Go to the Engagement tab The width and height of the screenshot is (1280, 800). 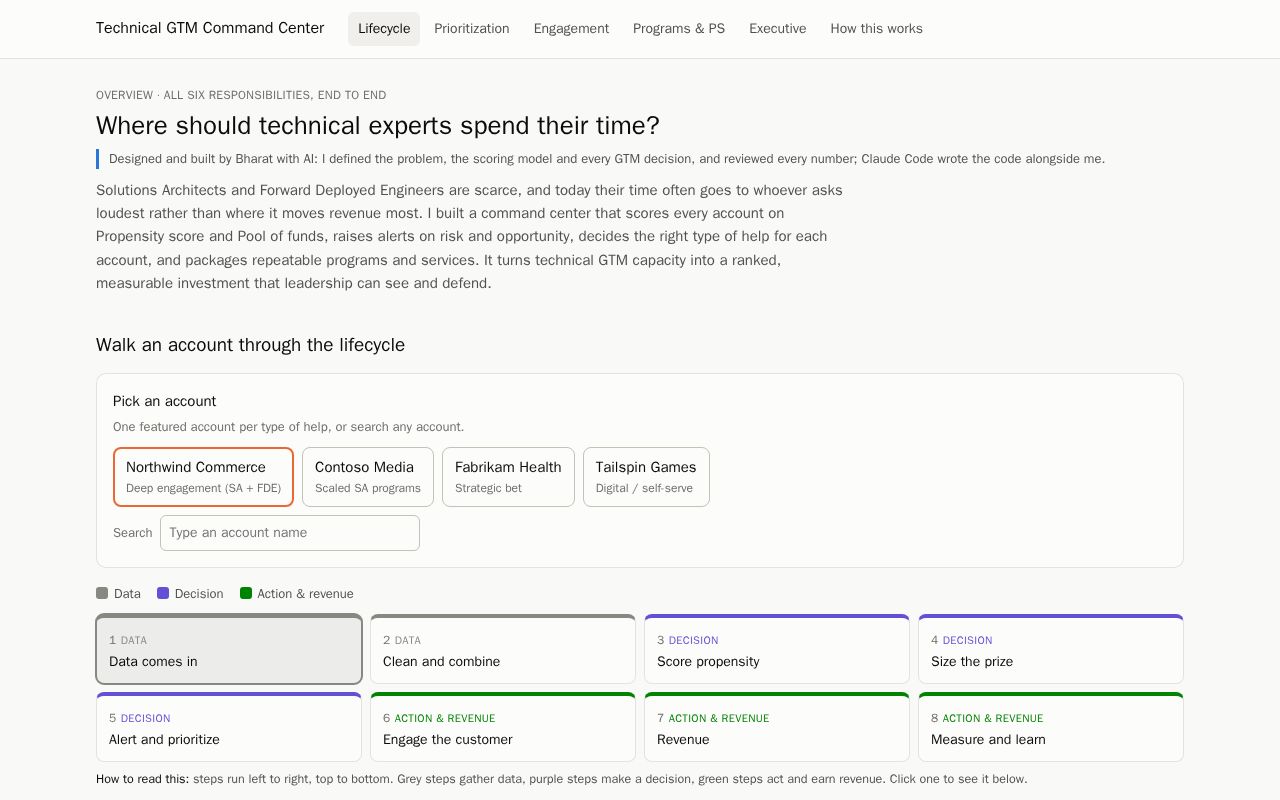tap(571, 29)
